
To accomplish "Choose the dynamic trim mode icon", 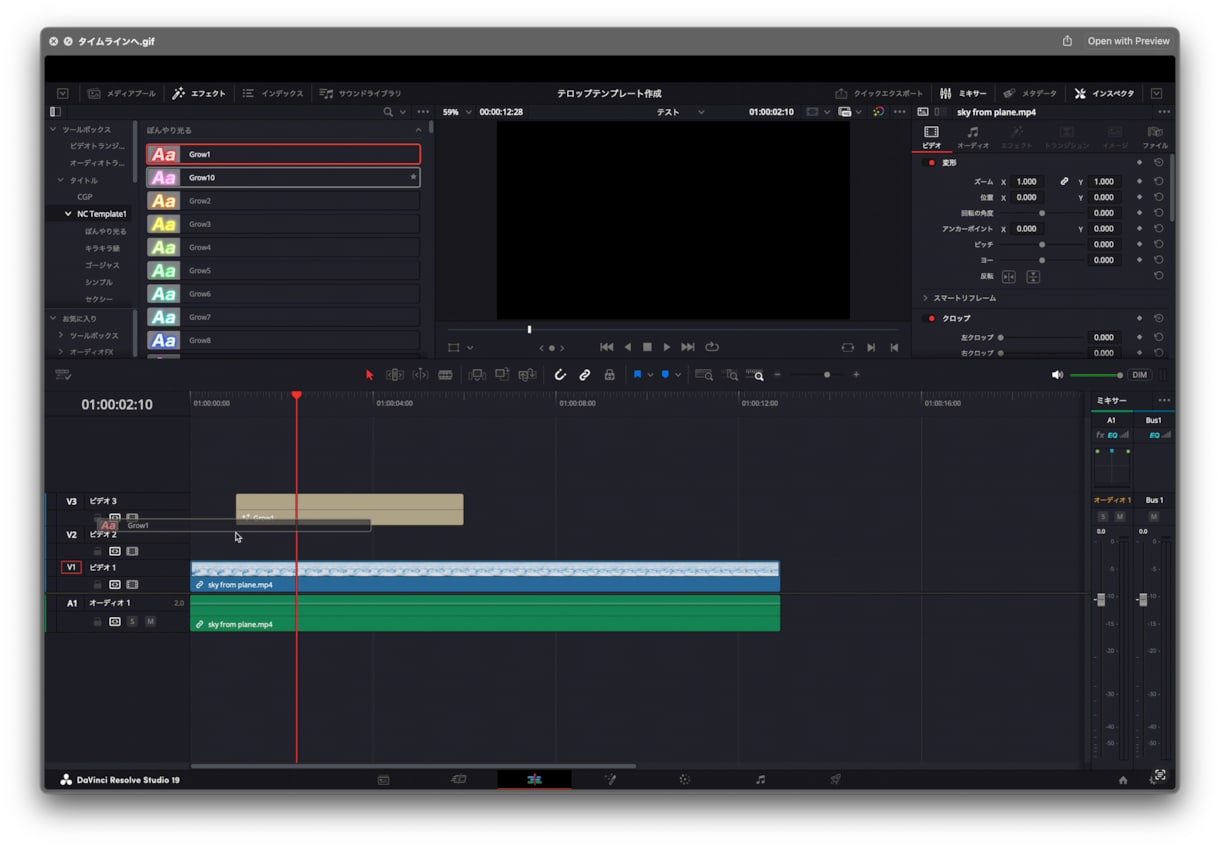I will (420, 375).
